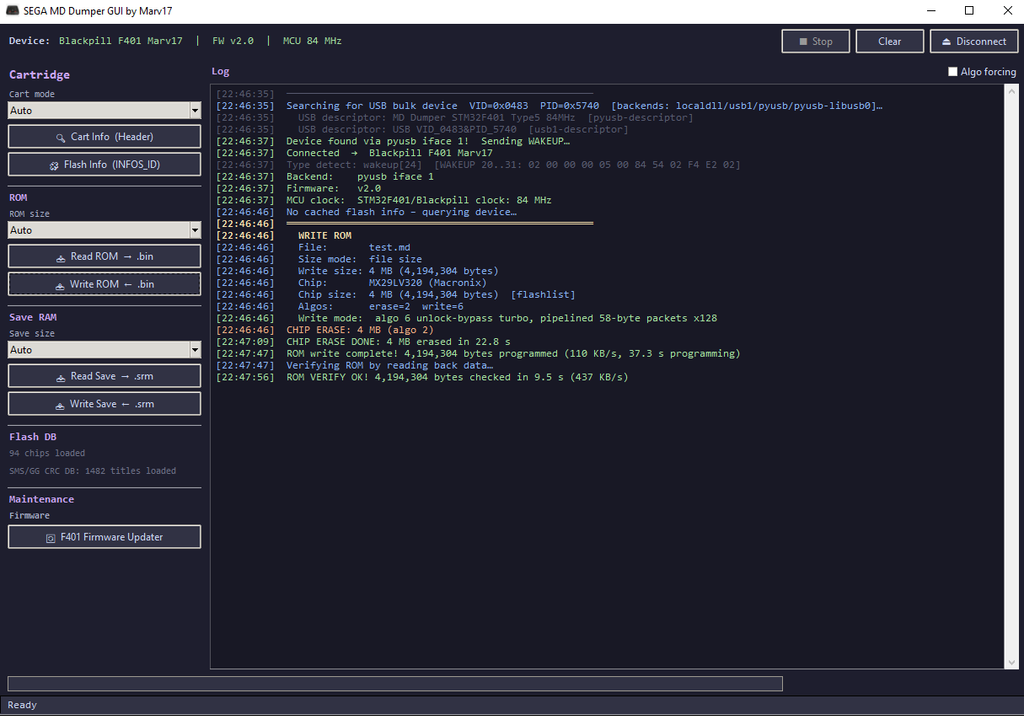This screenshot has height=716, width=1024.
Task: Click the app icon in the title bar
Action: 12,10
